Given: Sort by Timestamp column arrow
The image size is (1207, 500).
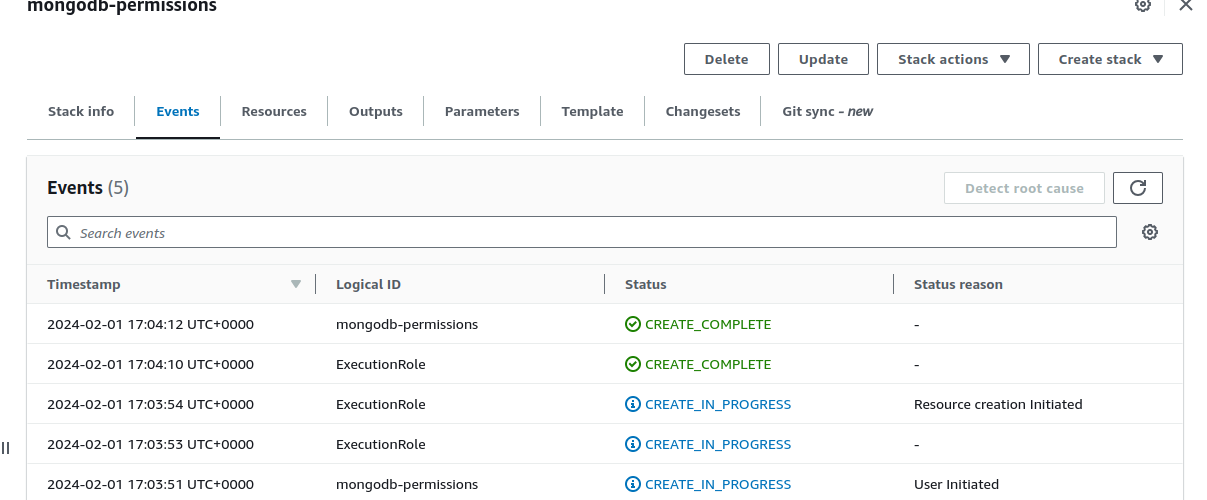Looking at the screenshot, I should [295, 284].
